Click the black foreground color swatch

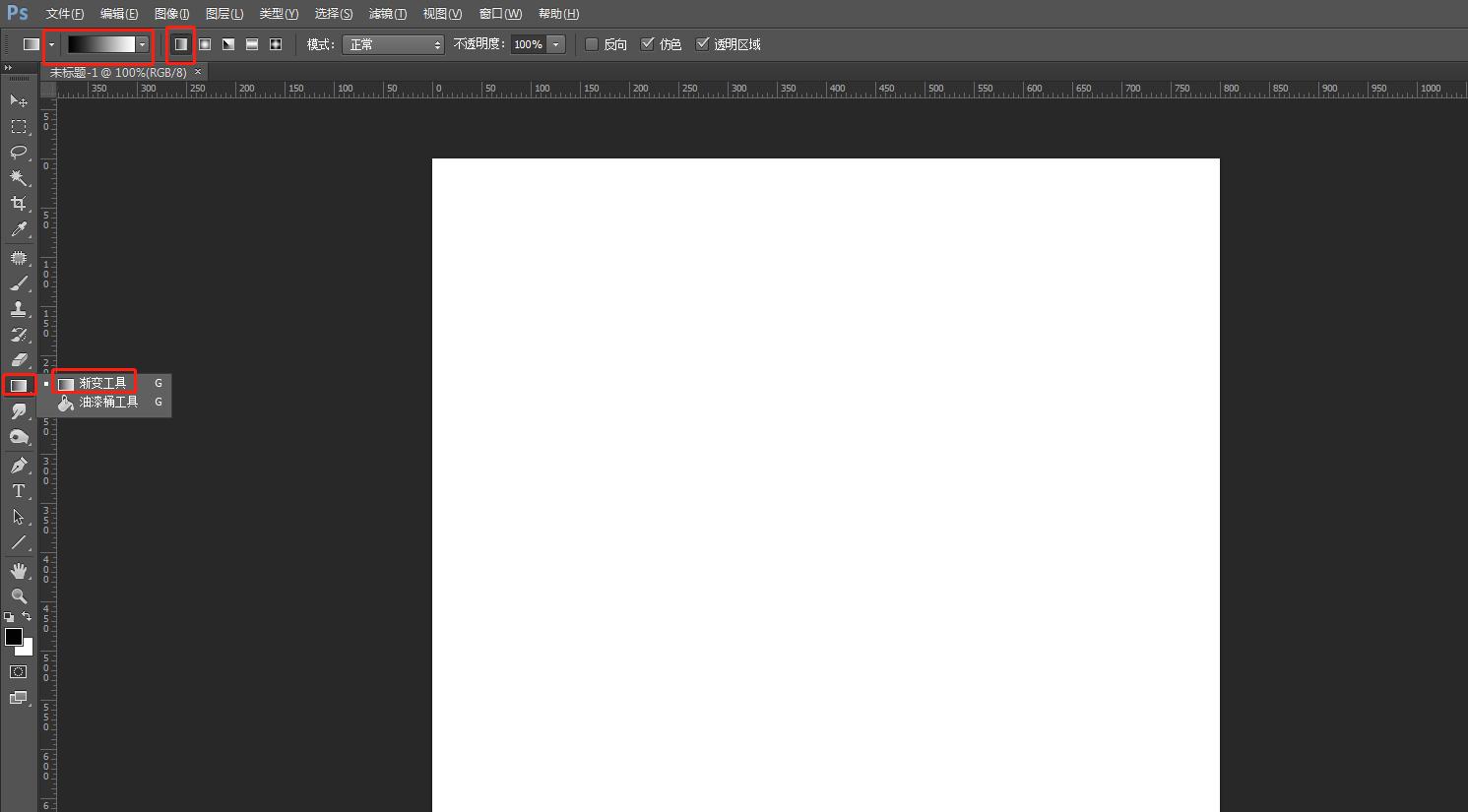tap(14, 637)
